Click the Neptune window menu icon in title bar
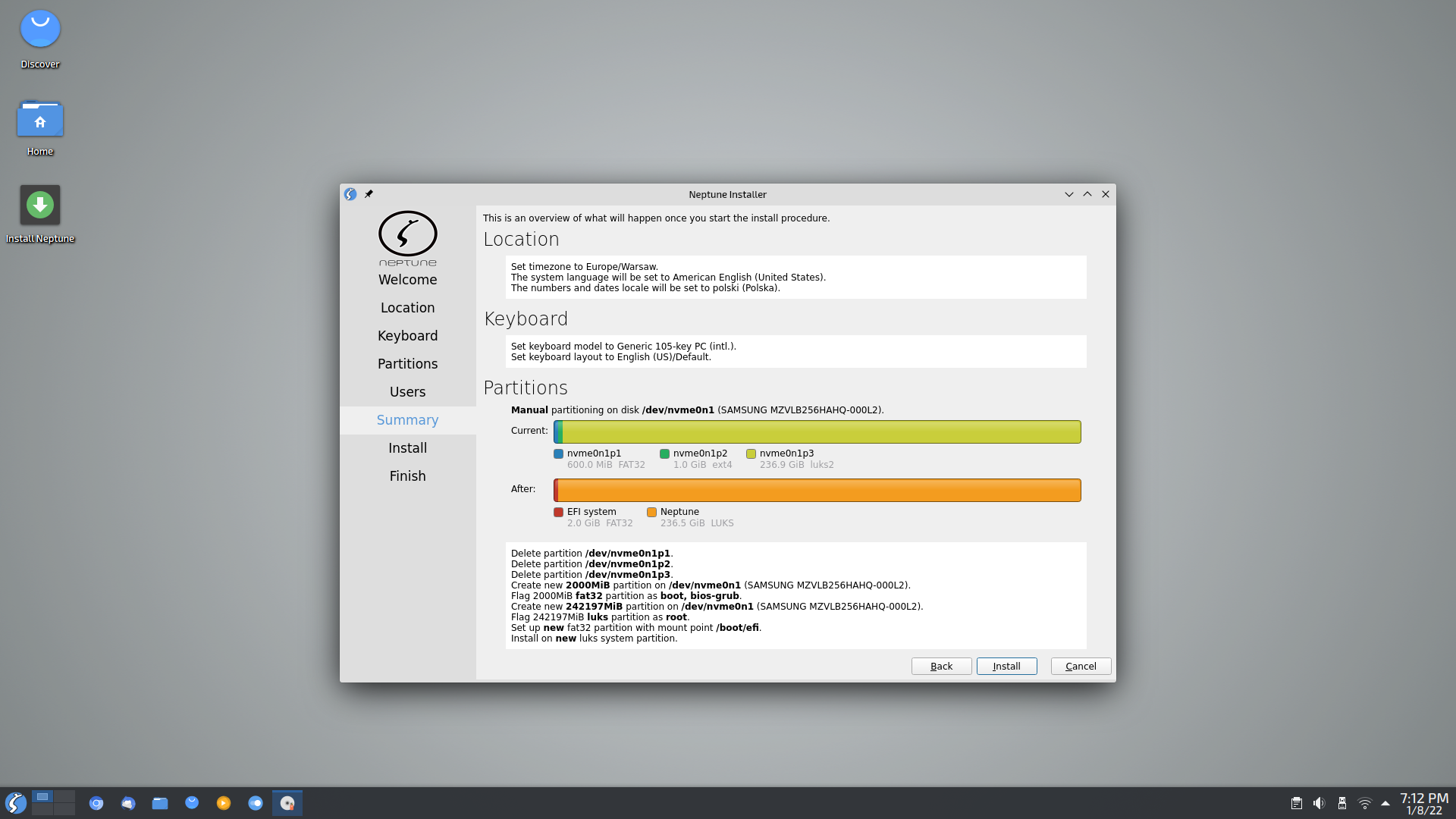Viewport: 1456px width, 819px height. (x=350, y=194)
